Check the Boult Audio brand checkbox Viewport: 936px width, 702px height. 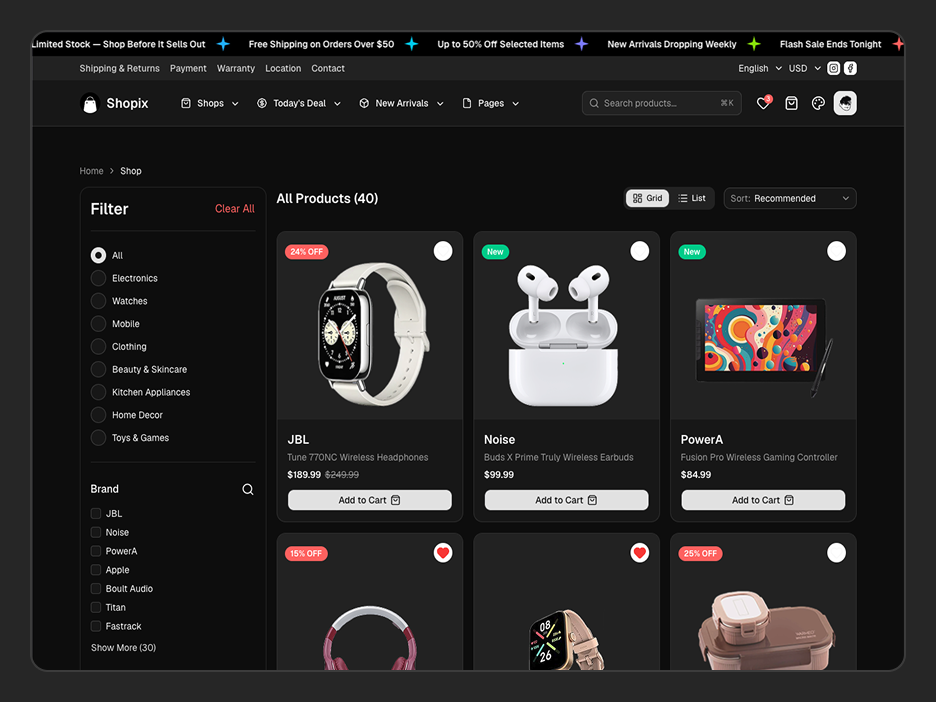tap(96, 589)
